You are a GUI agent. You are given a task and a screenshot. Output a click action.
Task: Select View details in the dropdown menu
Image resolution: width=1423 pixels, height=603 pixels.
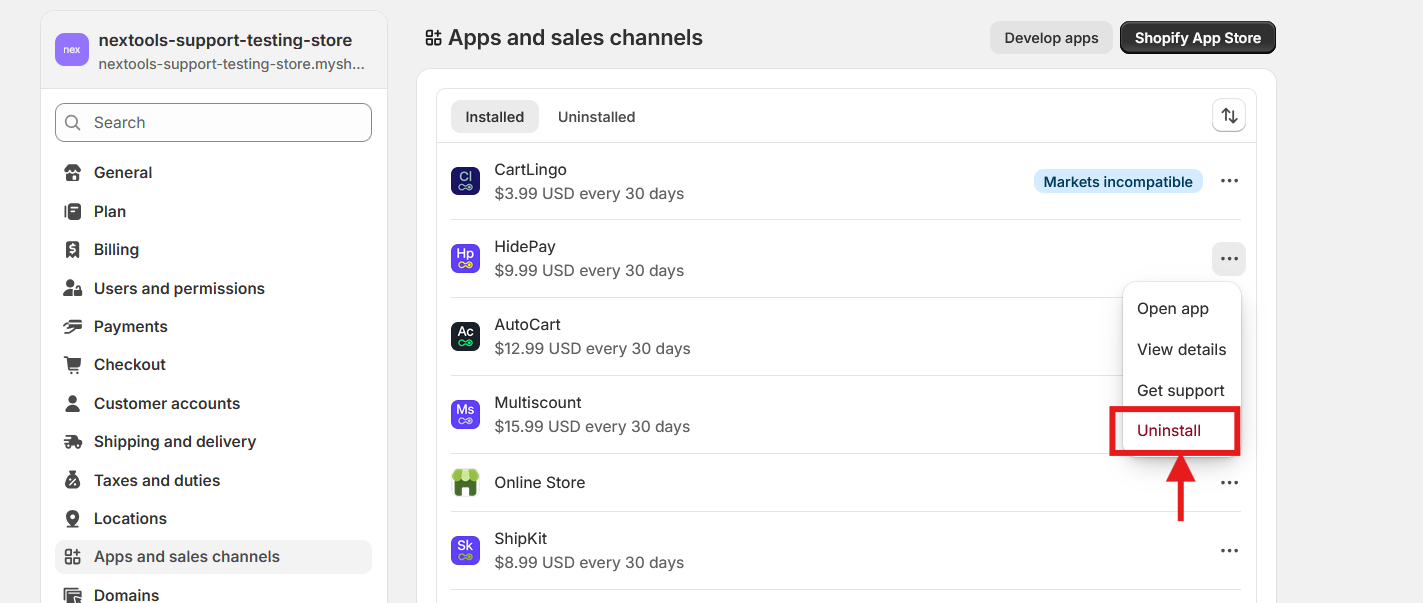click(1181, 350)
